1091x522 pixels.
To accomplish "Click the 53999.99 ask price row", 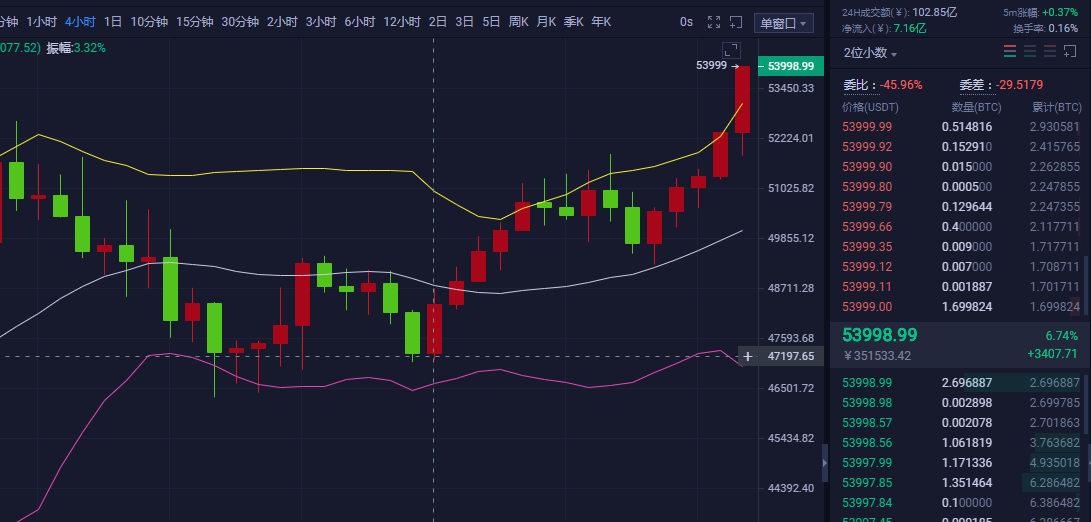I will coord(867,127).
